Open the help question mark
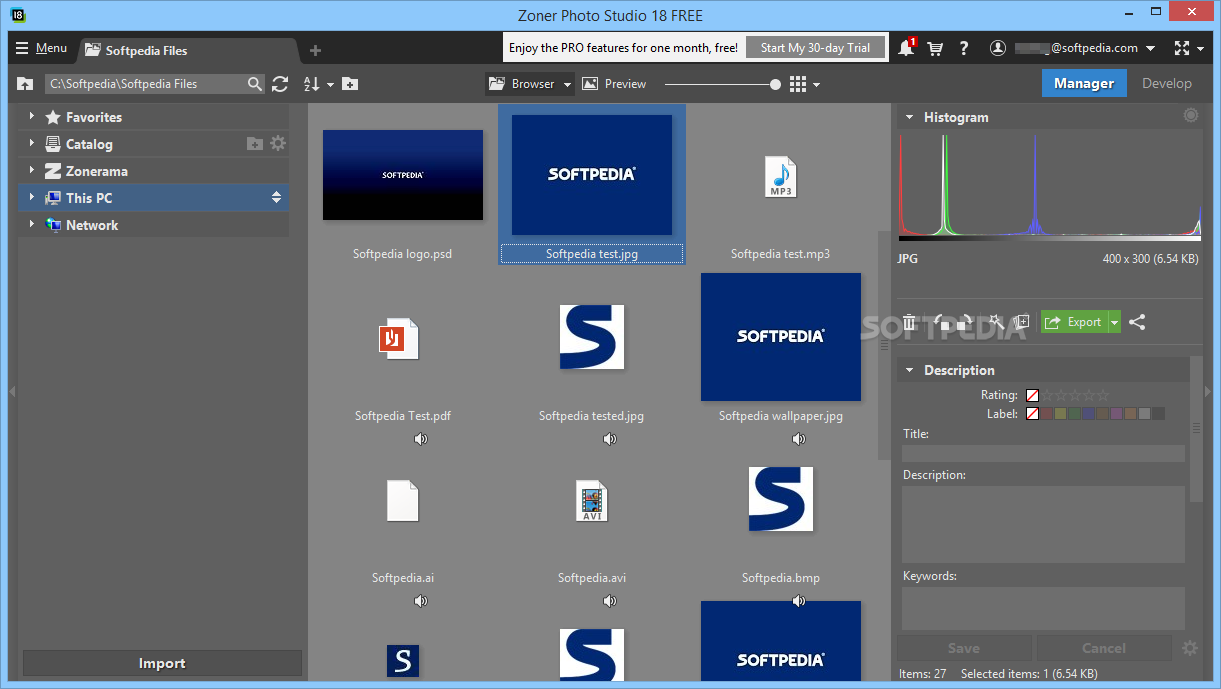 [964, 48]
